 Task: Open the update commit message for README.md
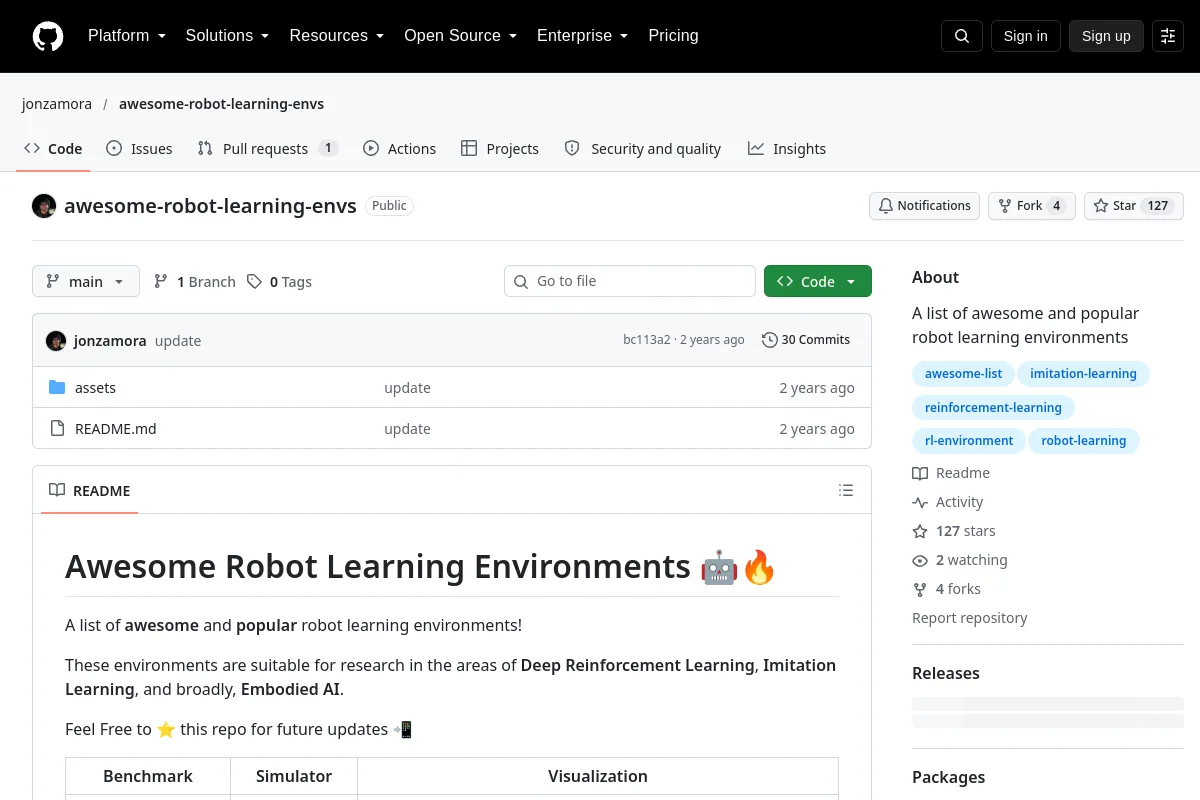tap(407, 429)
